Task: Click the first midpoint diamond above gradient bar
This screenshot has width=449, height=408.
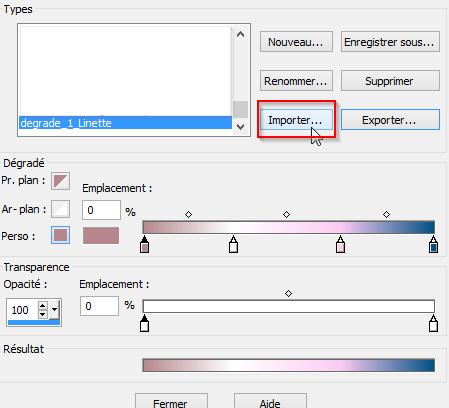Action: click(188, 214)
